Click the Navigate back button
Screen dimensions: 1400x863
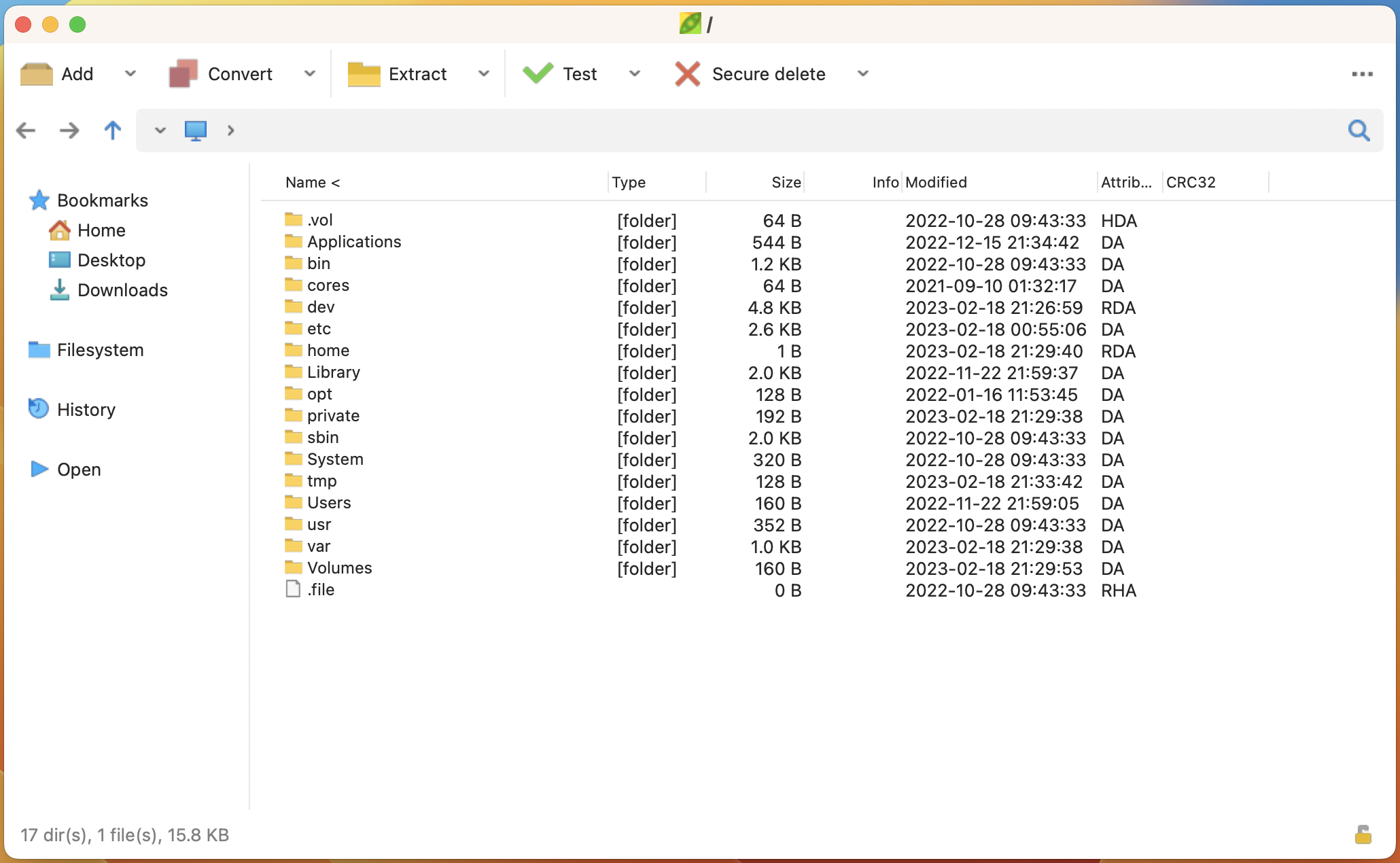pyautogui.click(x=24, y=130)
